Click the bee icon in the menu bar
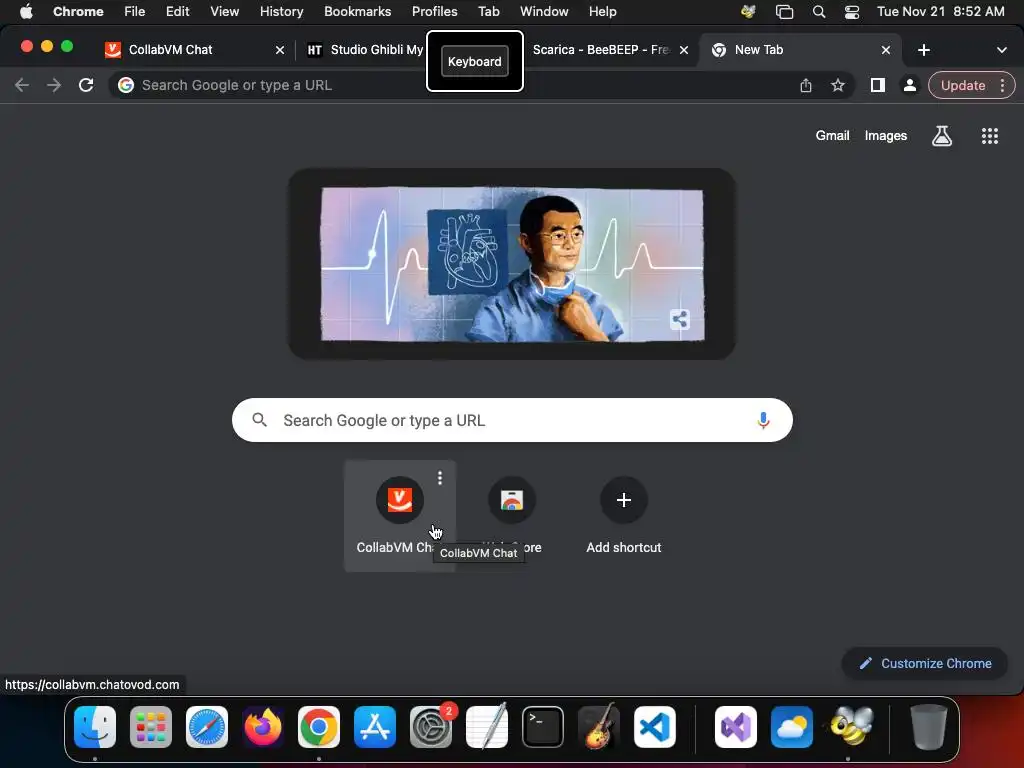 point(748,12)
